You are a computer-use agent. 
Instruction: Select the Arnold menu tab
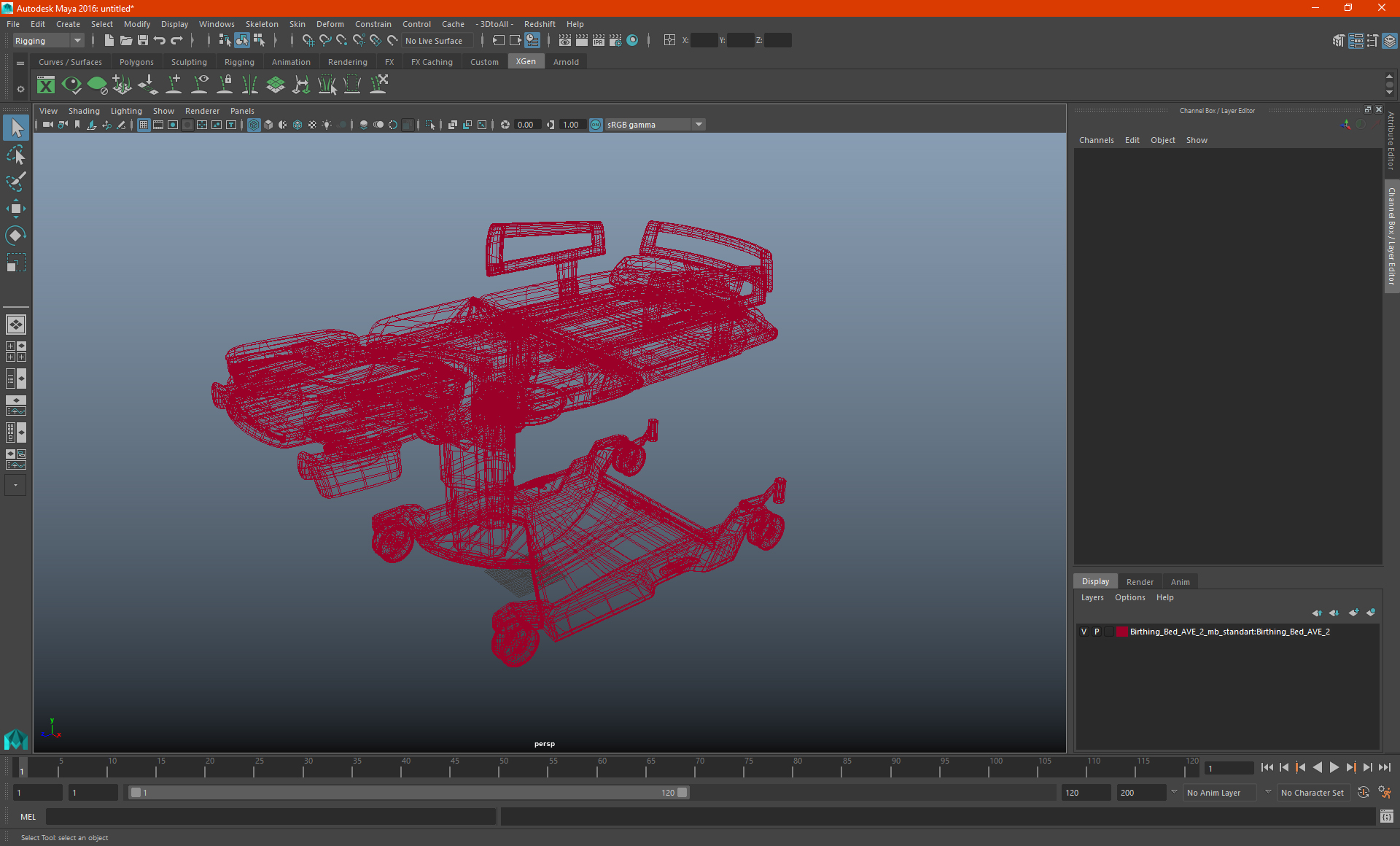click(566, 62)
